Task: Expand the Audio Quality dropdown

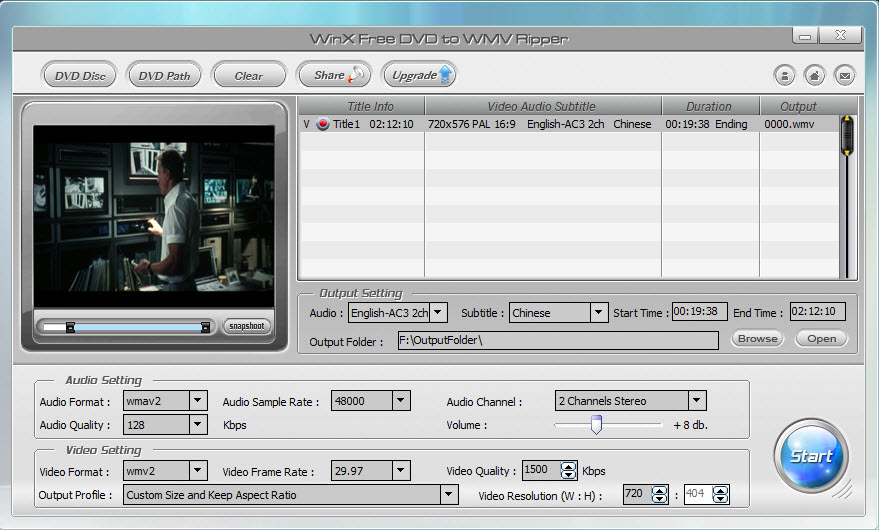Action: (x=198, y=425)
